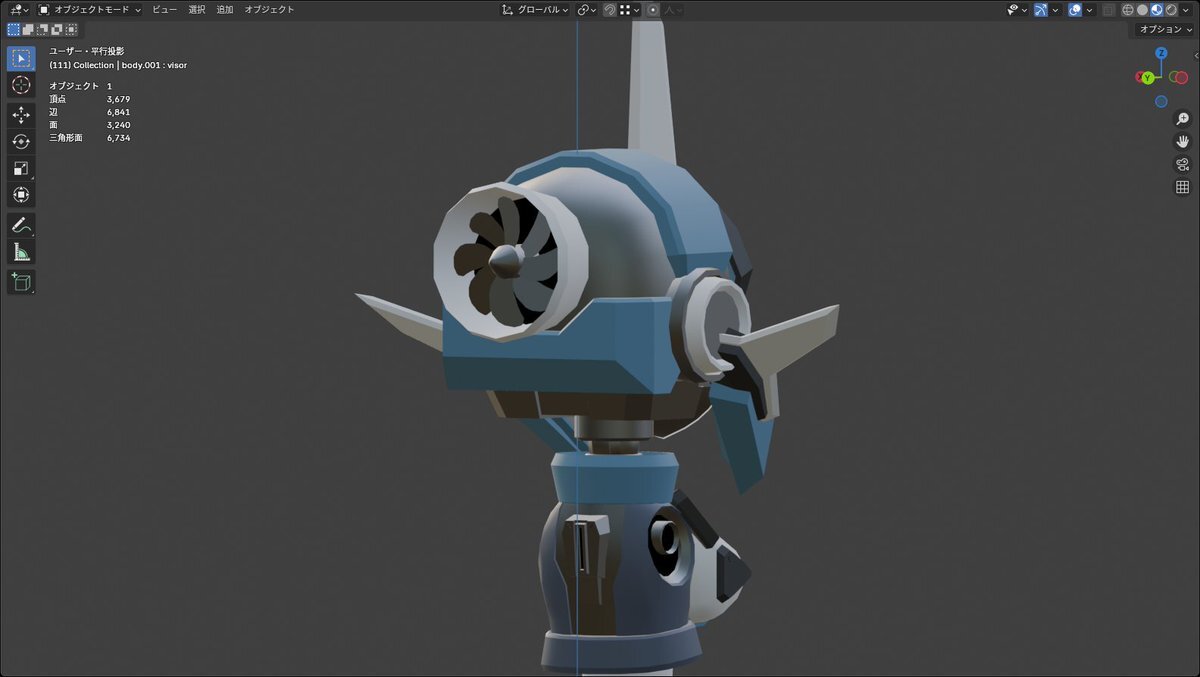Screen dimensions: 1200x677
Task: Toggle viewport overlays display
Action: tap(1075, 10)
